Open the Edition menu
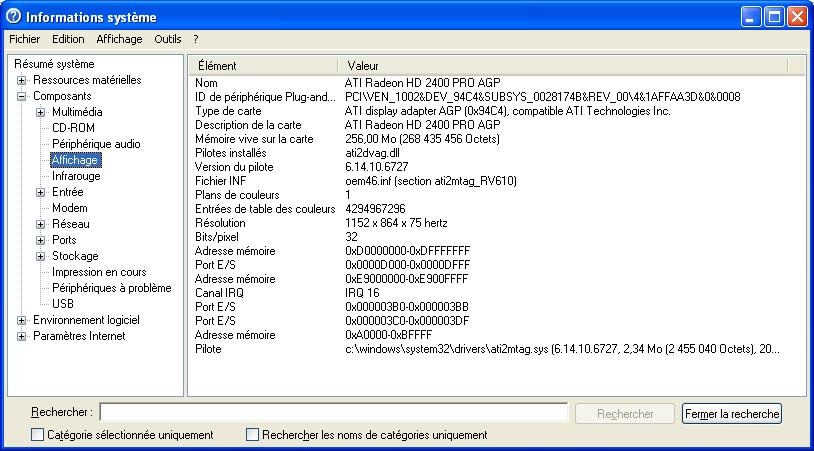814x451 pixels. (x=68, y=39)
